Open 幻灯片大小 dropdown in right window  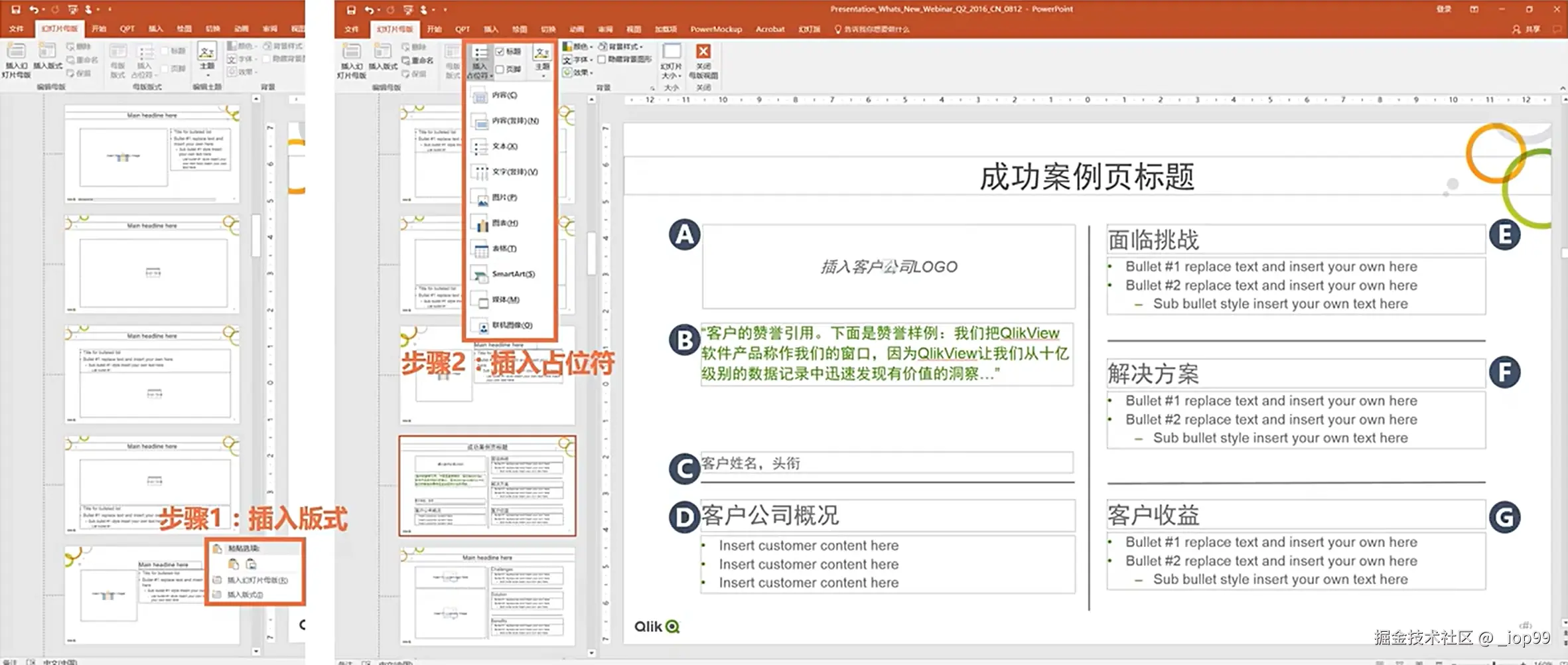click(672, 61)
